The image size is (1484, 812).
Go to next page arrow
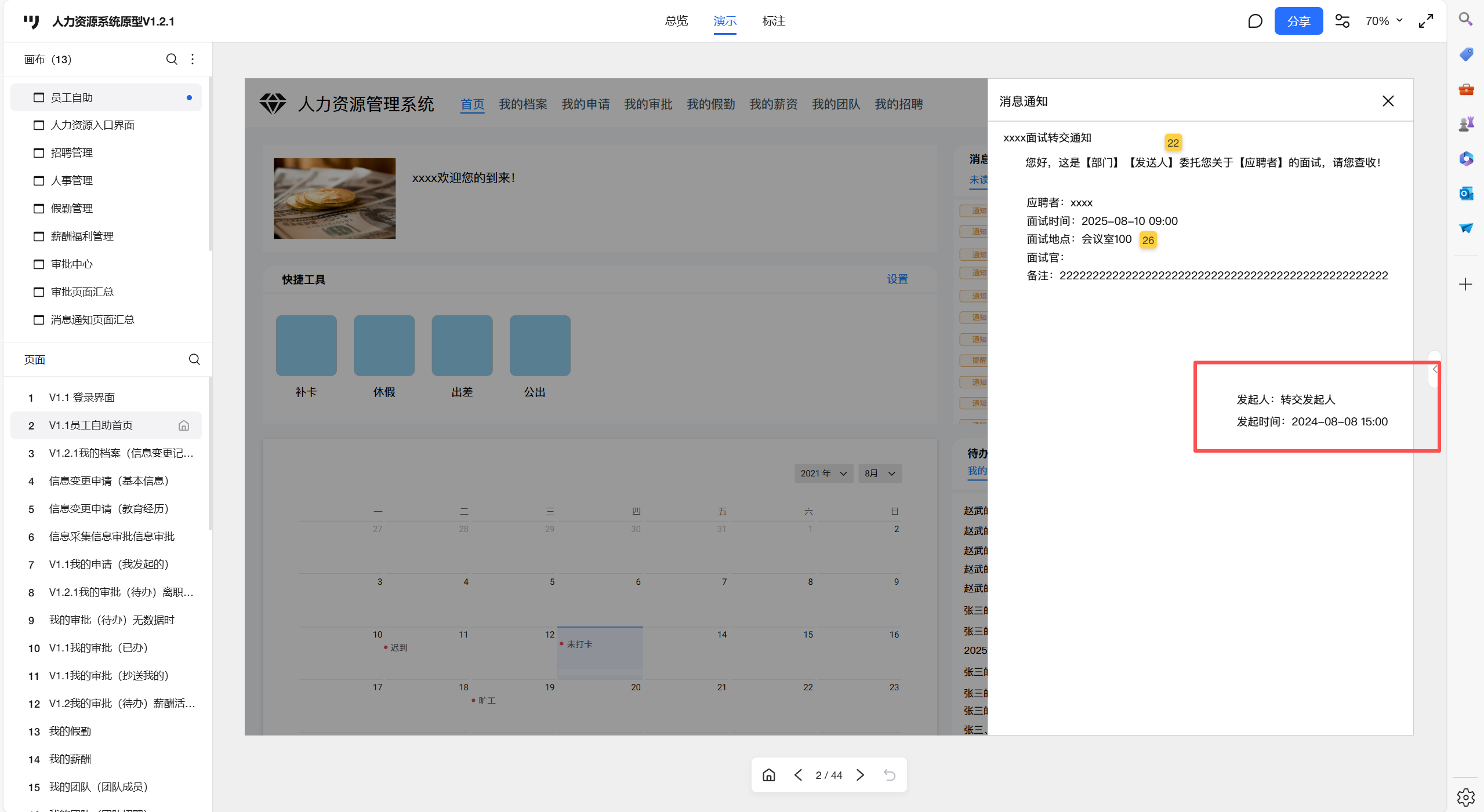(861, 775)
